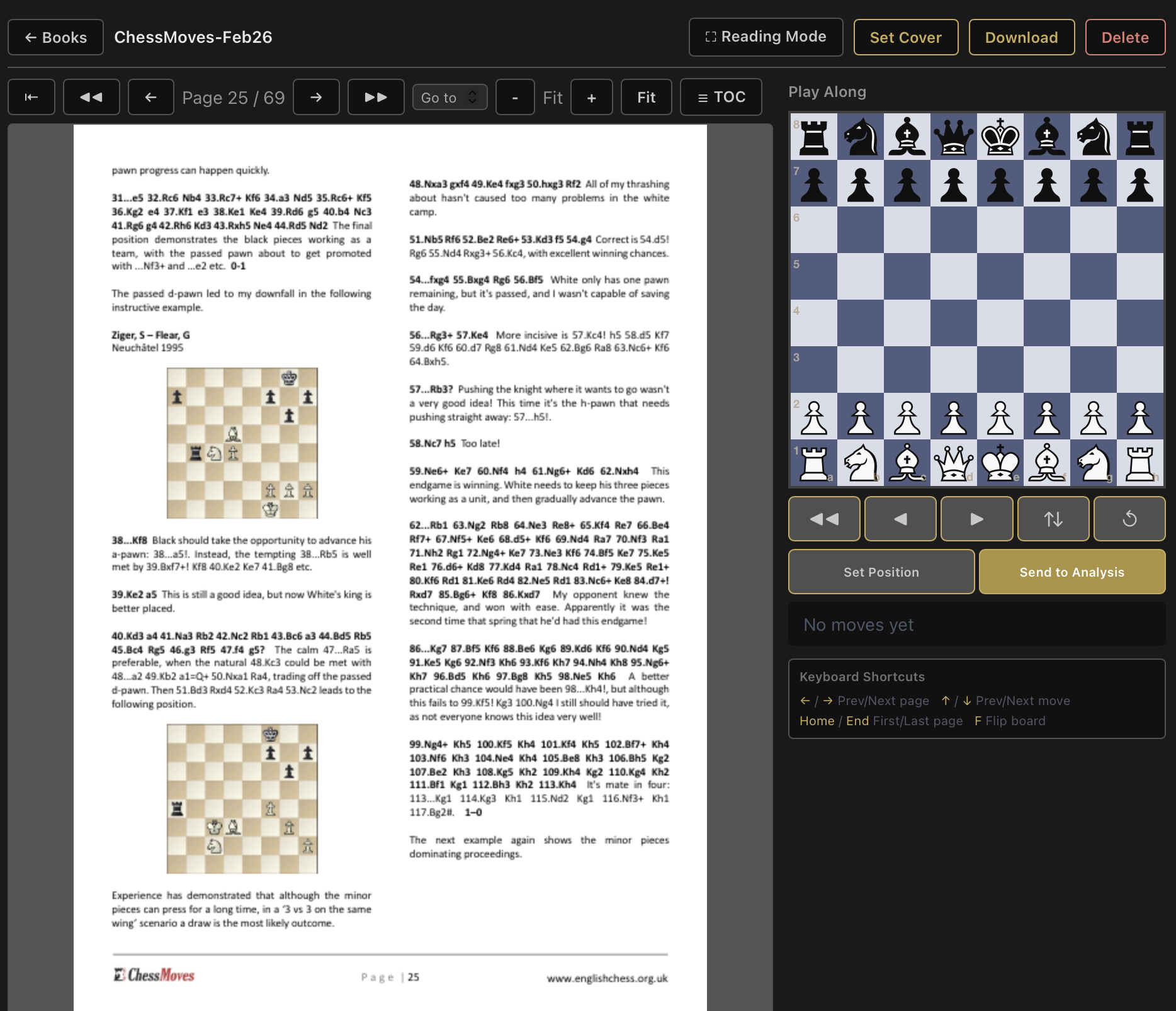Click the Set Position button

point(881,572)
